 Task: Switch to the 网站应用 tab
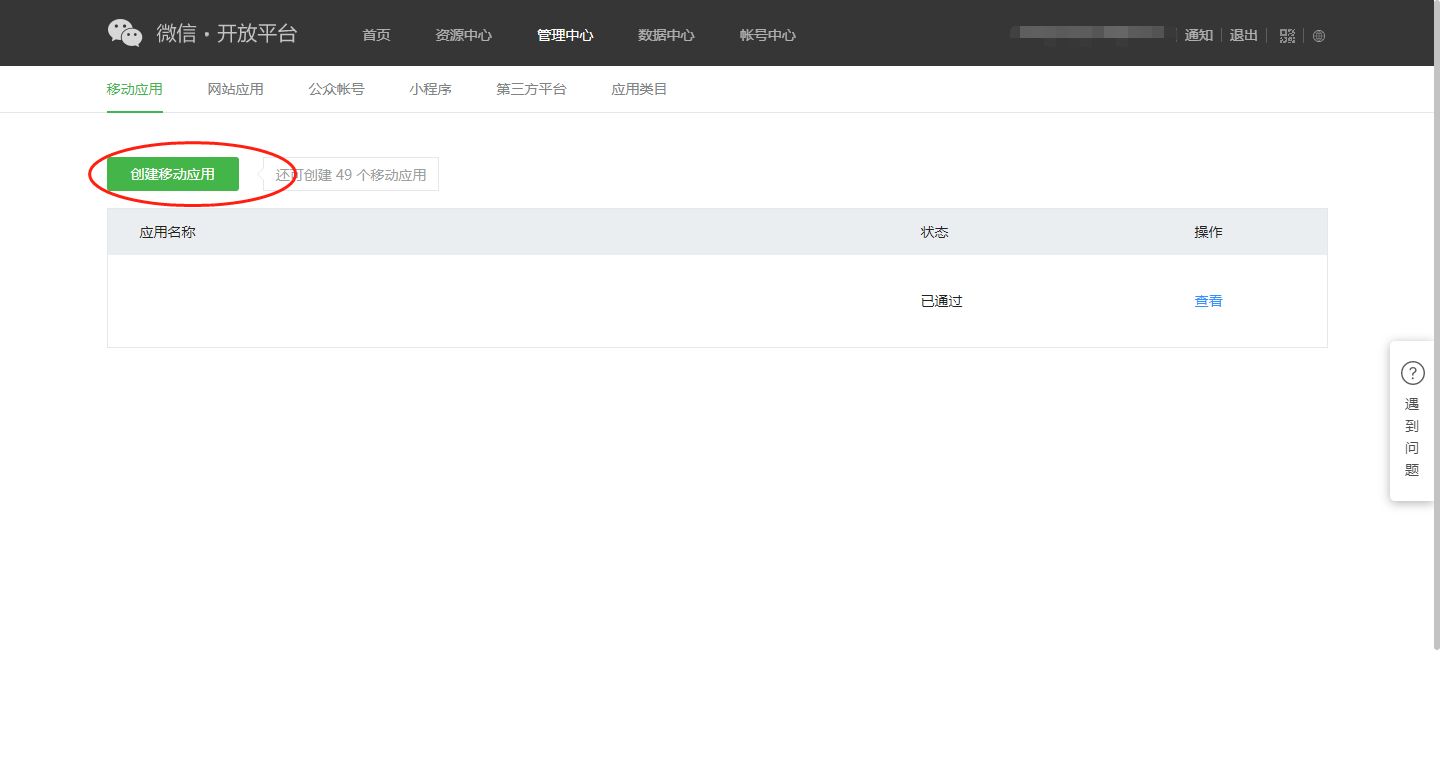click(x=235, y=89)
